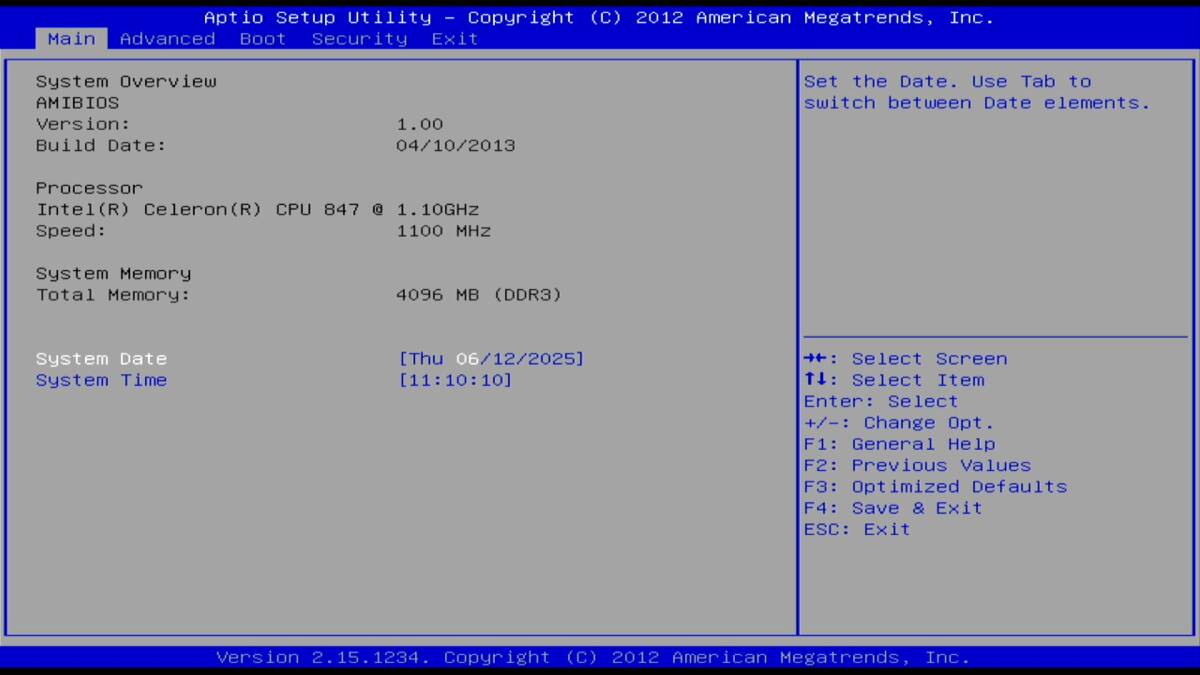Viewport: 1200px width, 675px height.
Task: Click the Enter: Select hint
Action: [x=881, y=401]
